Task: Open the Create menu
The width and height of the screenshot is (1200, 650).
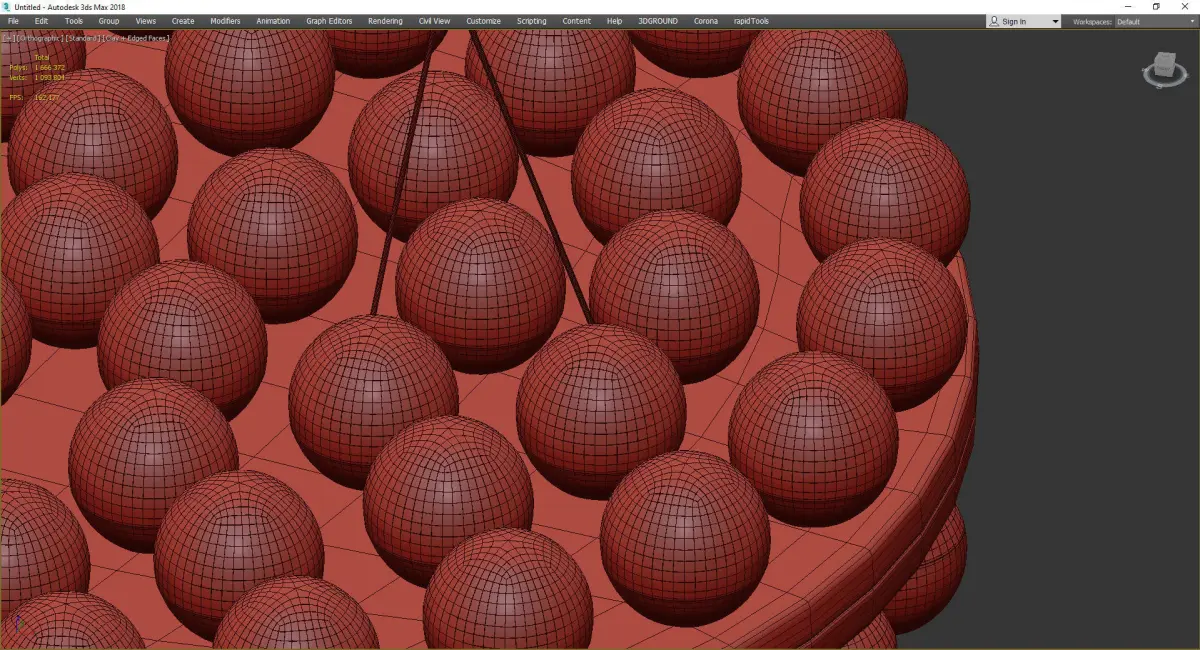Action: click(183, 21)
